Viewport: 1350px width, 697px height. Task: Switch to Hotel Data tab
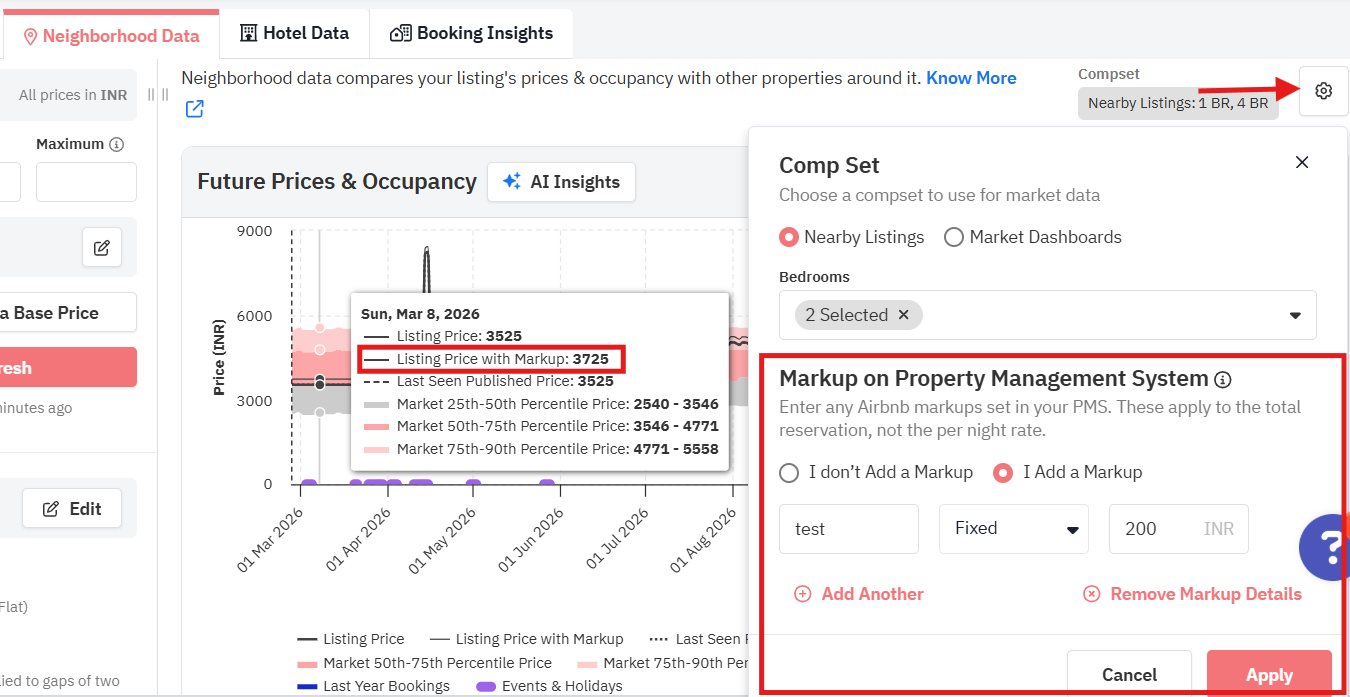tap(294, 33)
